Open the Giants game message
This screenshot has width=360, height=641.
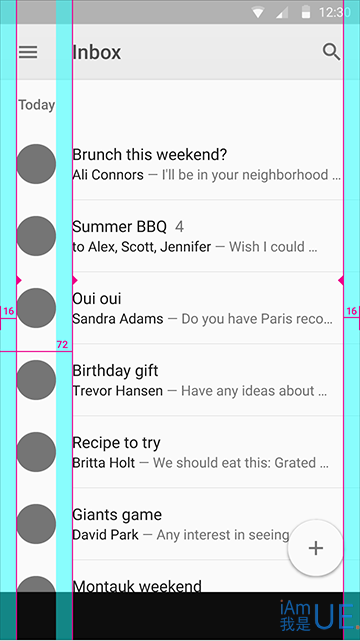pos(180,524)
